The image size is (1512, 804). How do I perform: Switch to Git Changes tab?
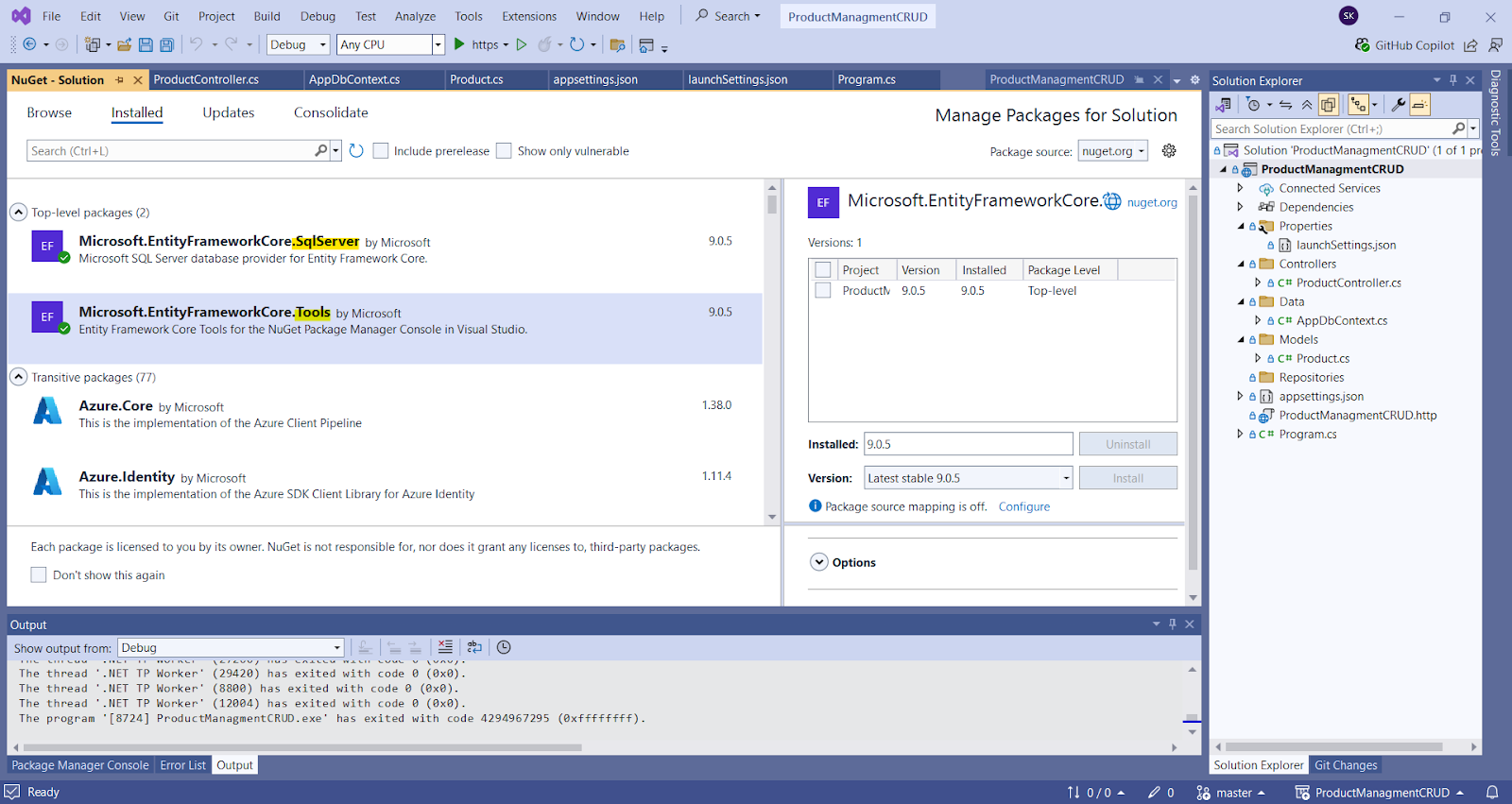tap(1346, 765)
